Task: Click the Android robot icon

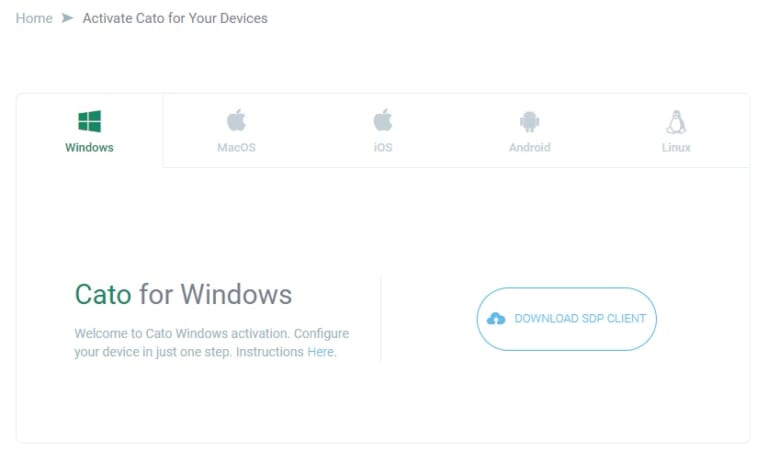Action: click(529, 122)
